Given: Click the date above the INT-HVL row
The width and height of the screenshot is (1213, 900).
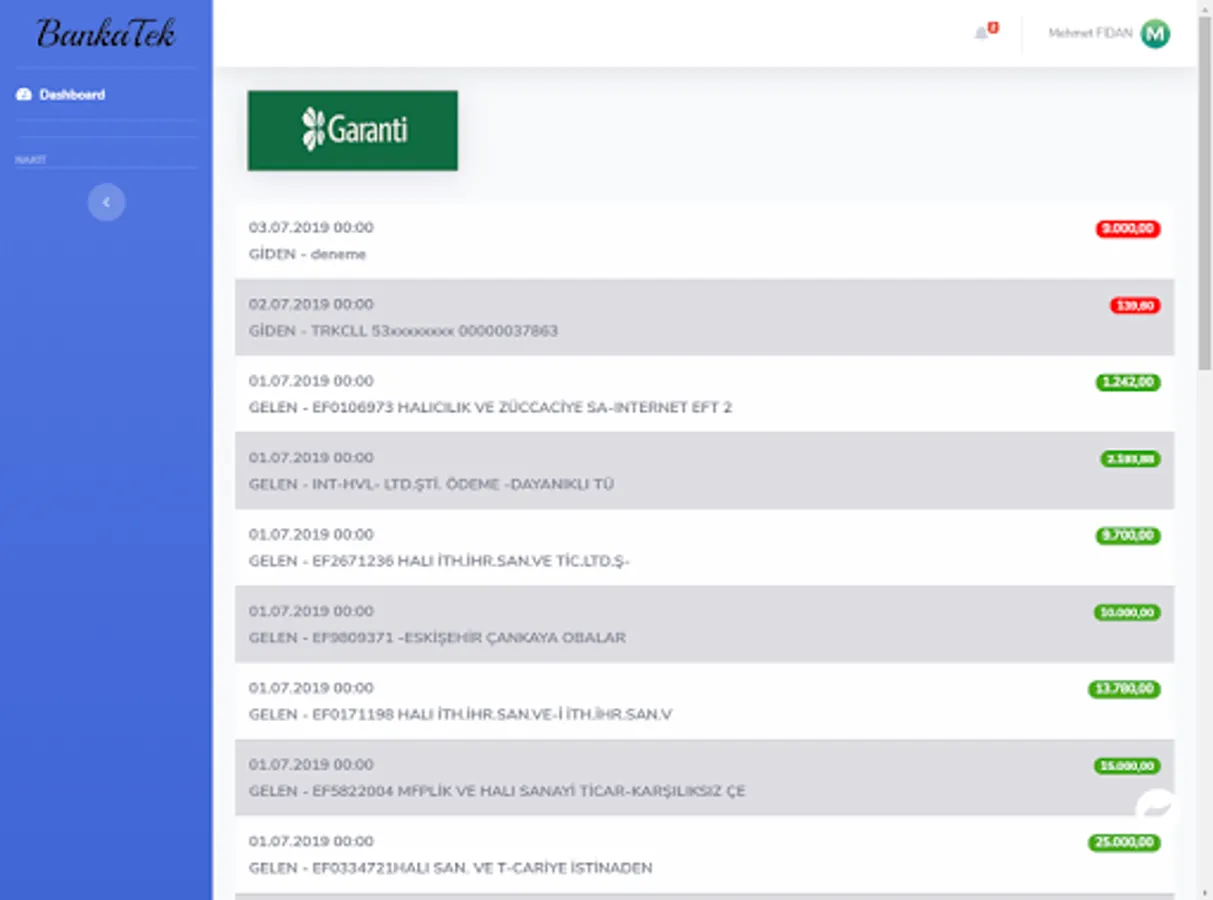Looking at the screenshot, I should [x=311, y=458].
